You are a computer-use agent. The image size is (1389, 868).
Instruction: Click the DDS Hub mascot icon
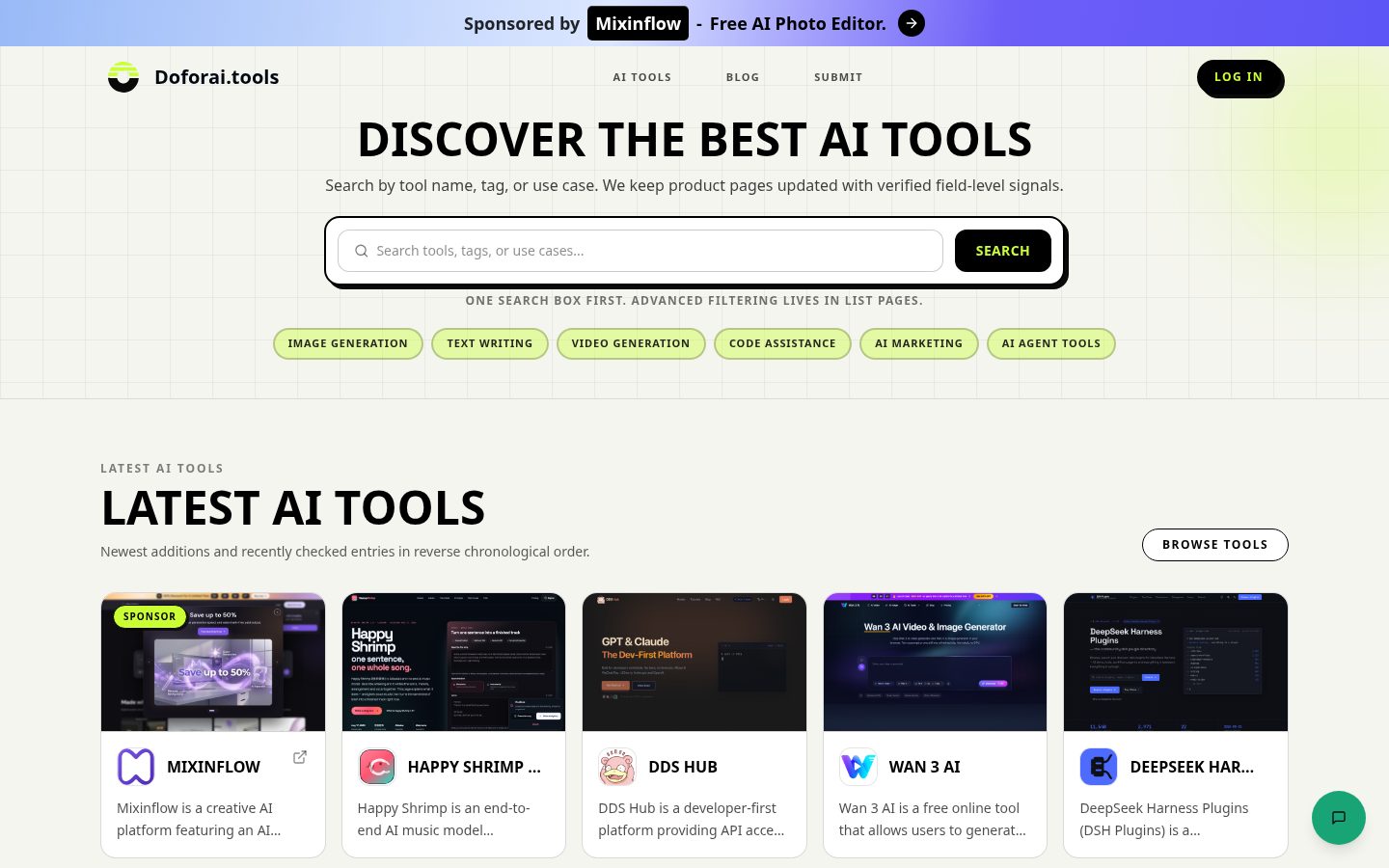(x=617, y=767)
